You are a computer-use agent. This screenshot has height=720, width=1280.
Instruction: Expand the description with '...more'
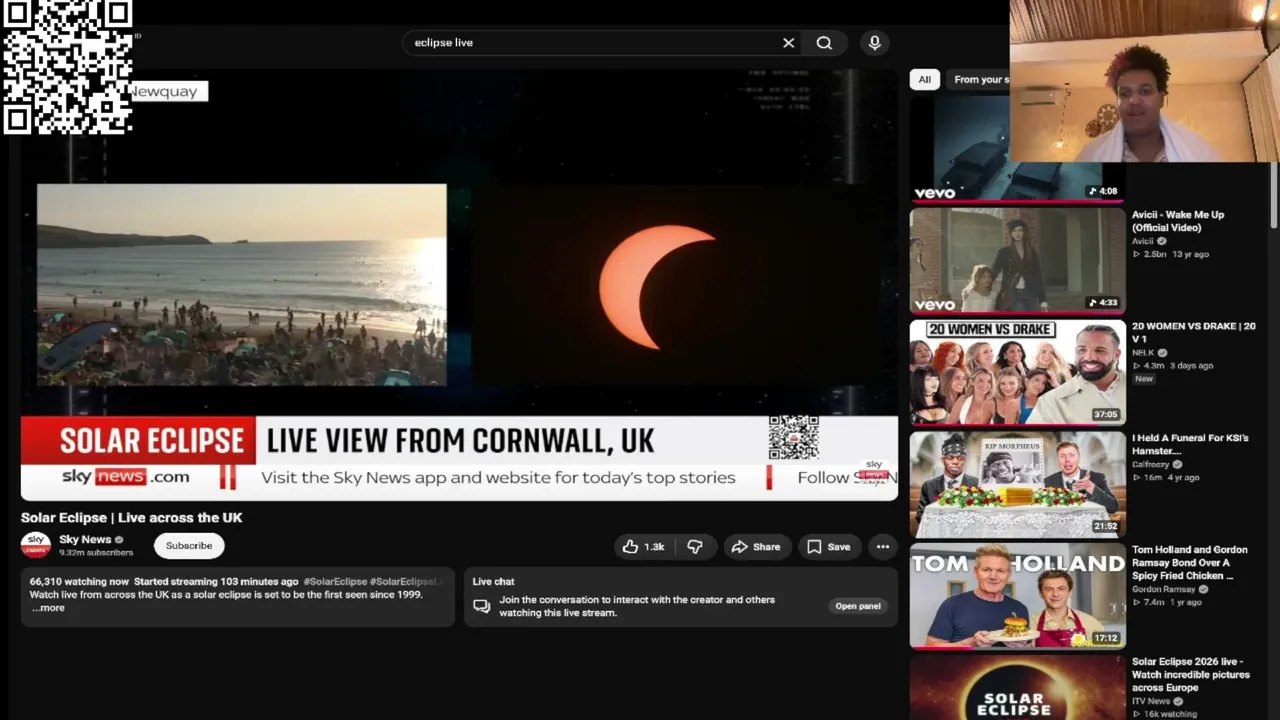click(48, 608)
